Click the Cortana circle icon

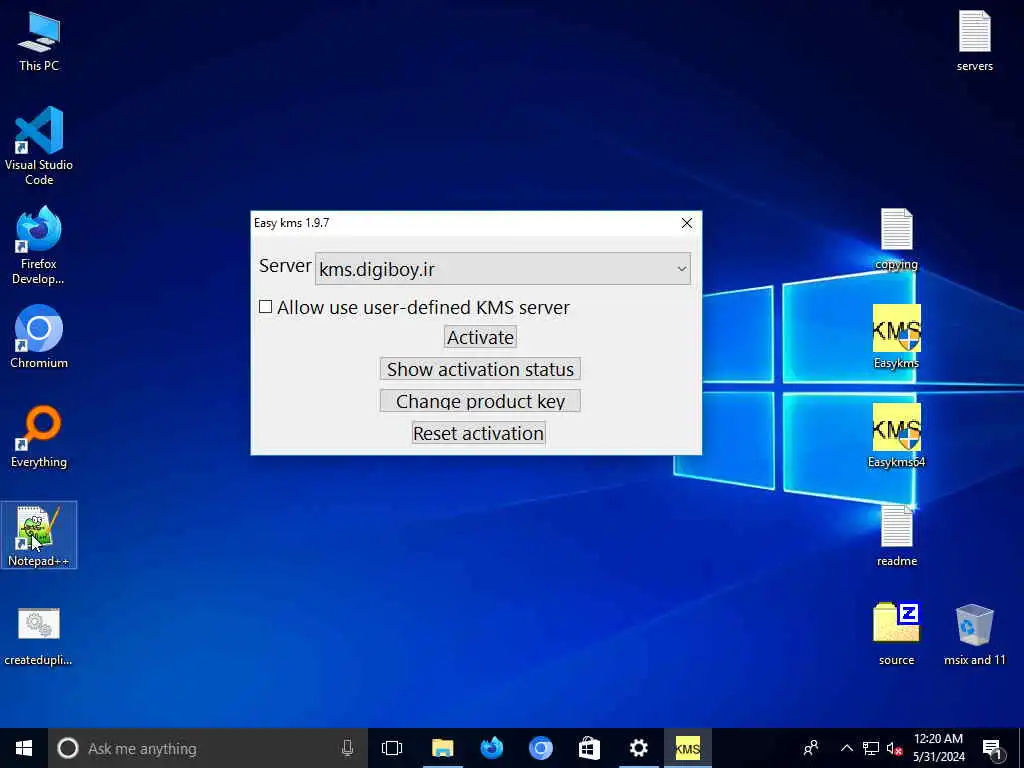click(68, 748)
